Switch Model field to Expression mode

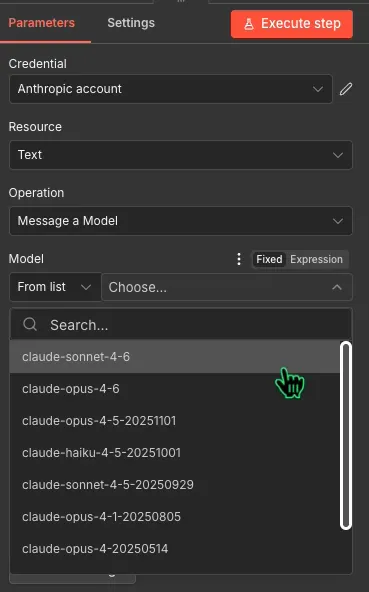[x=316, y=259]
